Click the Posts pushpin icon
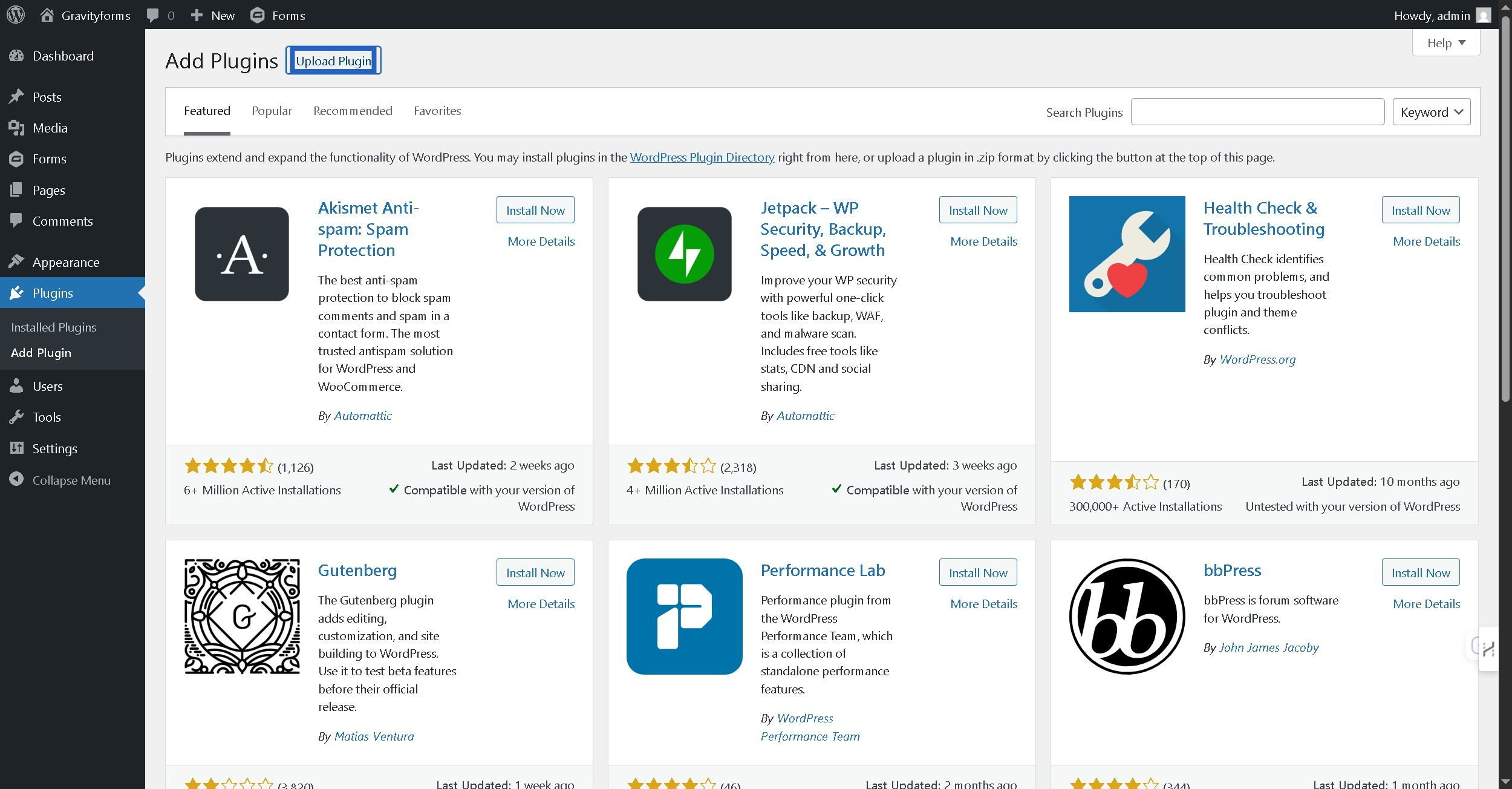1512x789 pixels. (x=16, y=97)
